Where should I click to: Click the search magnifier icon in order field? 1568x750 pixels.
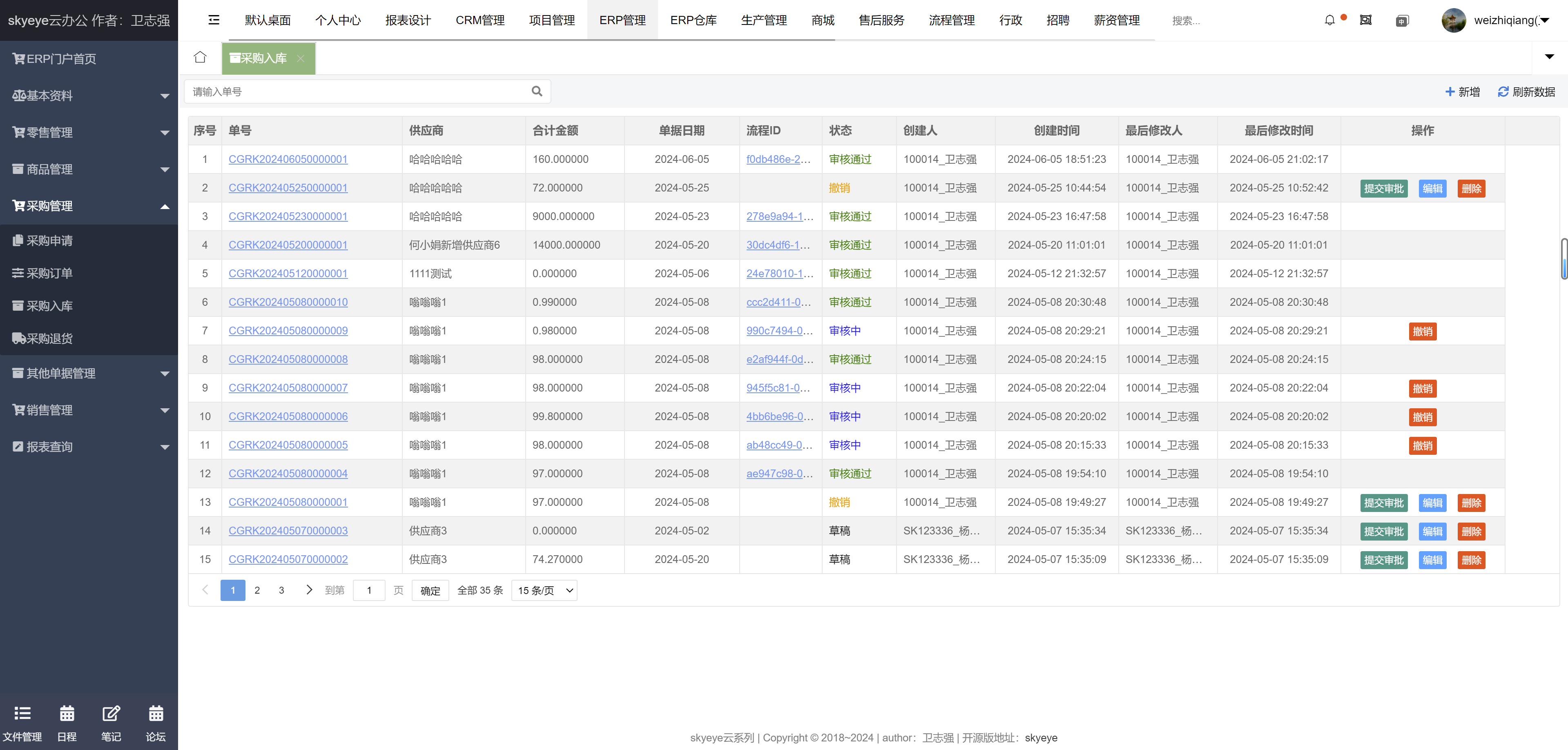[x=536, y=91]
